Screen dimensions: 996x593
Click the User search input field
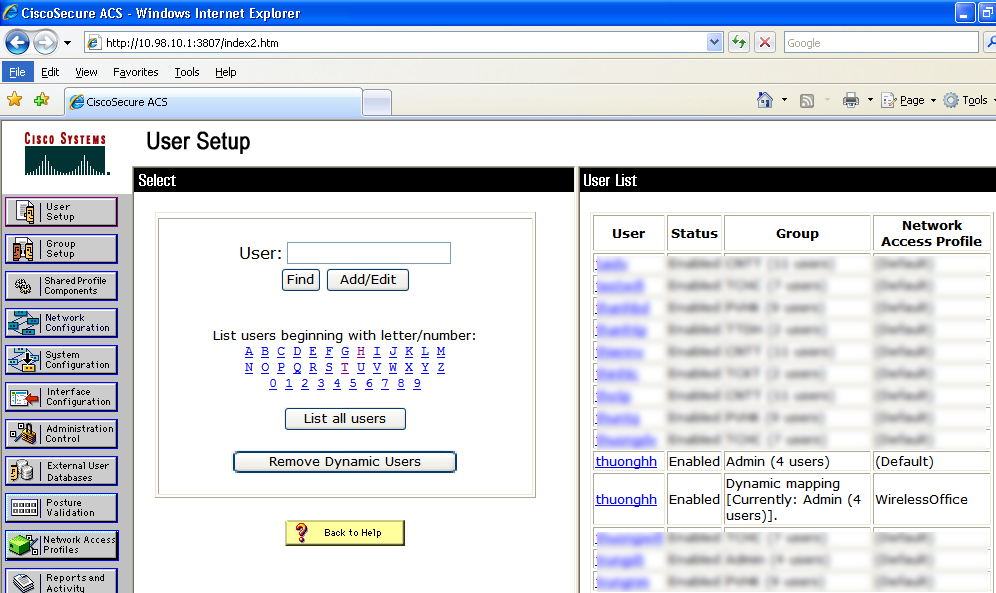369,253
